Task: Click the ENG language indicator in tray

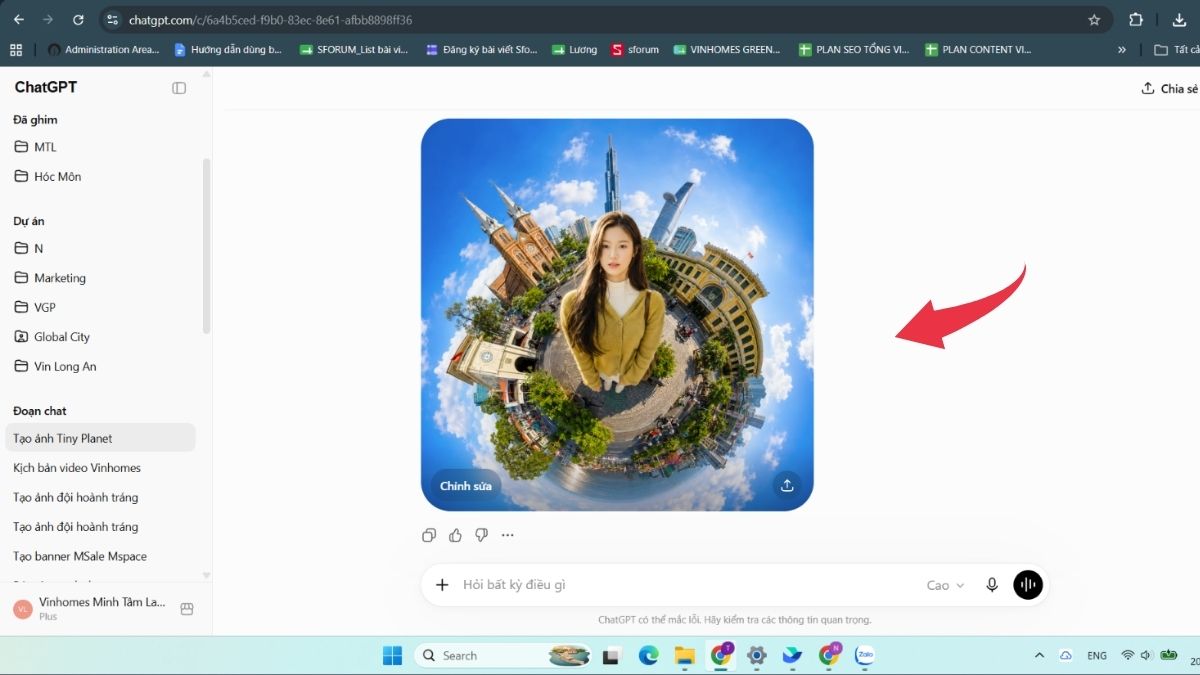Action: tap(1097, 656)
